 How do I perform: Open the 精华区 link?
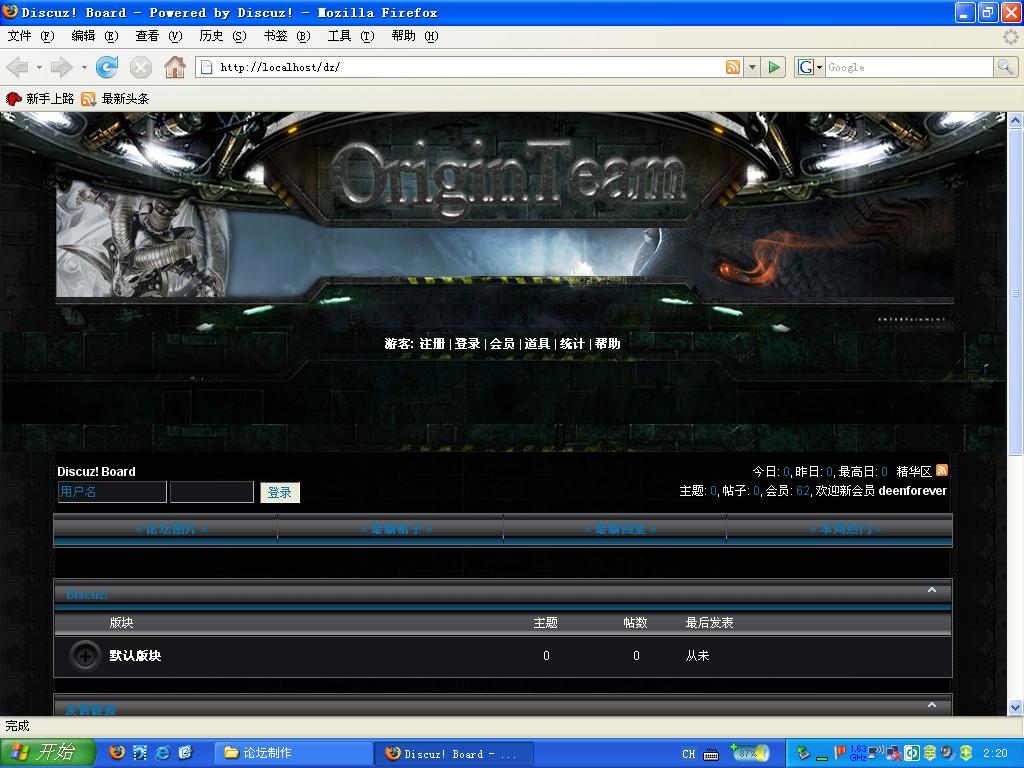pyautogui.click(x=914, y=472)
